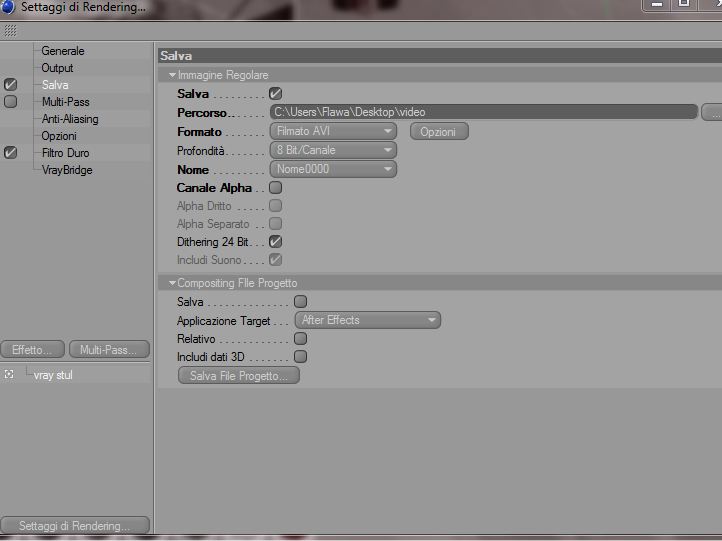Open the Formato dropdown showing Filmato AVI

click(x=333, y=131)
